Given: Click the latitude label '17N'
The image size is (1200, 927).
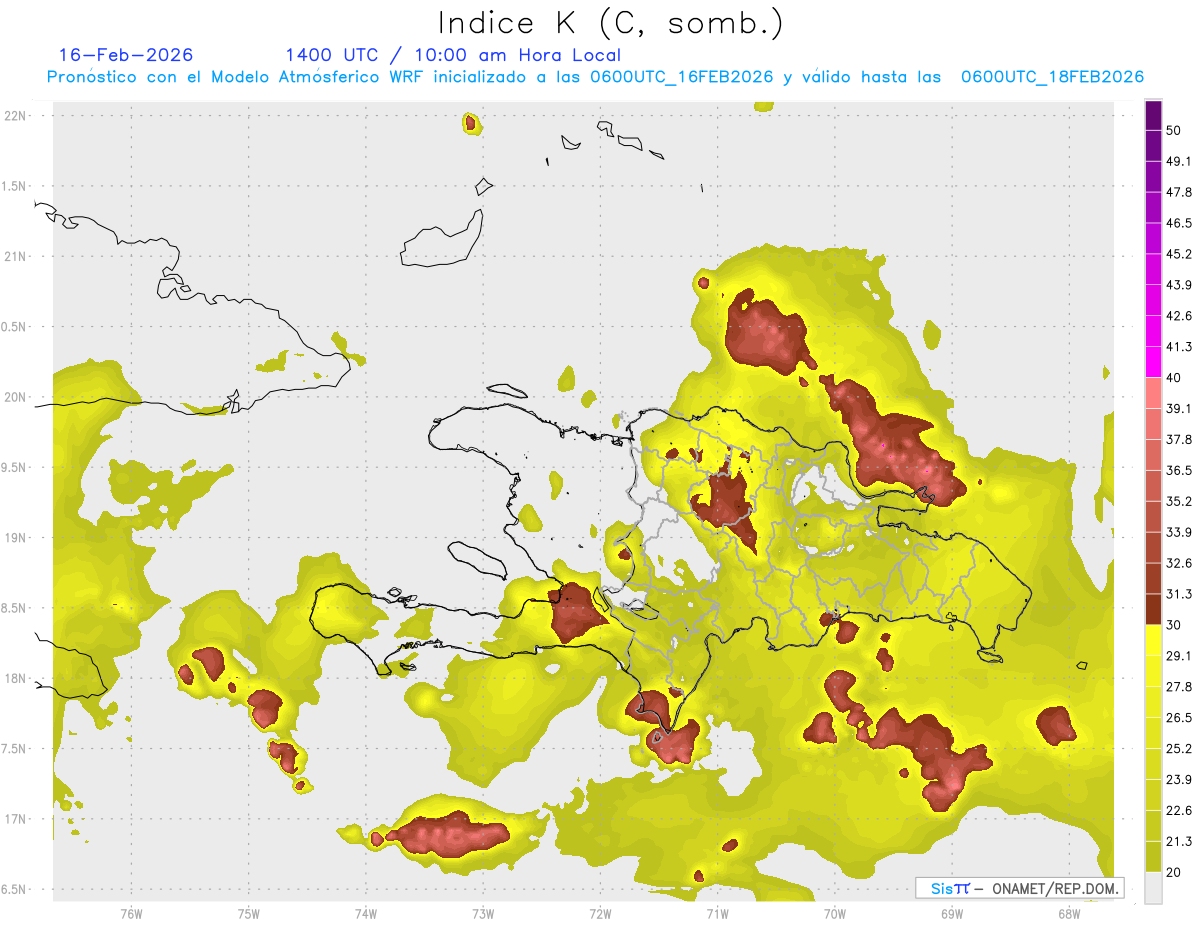Looking at the screenshot, I should tap(16, 819).
